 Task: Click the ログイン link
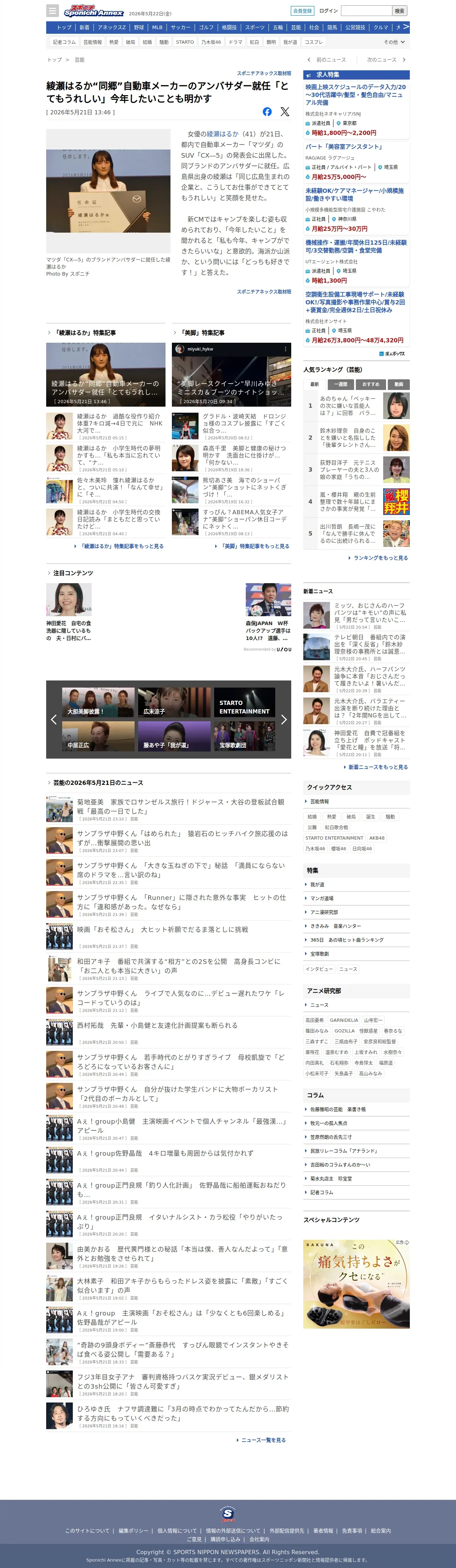(328, 11)
